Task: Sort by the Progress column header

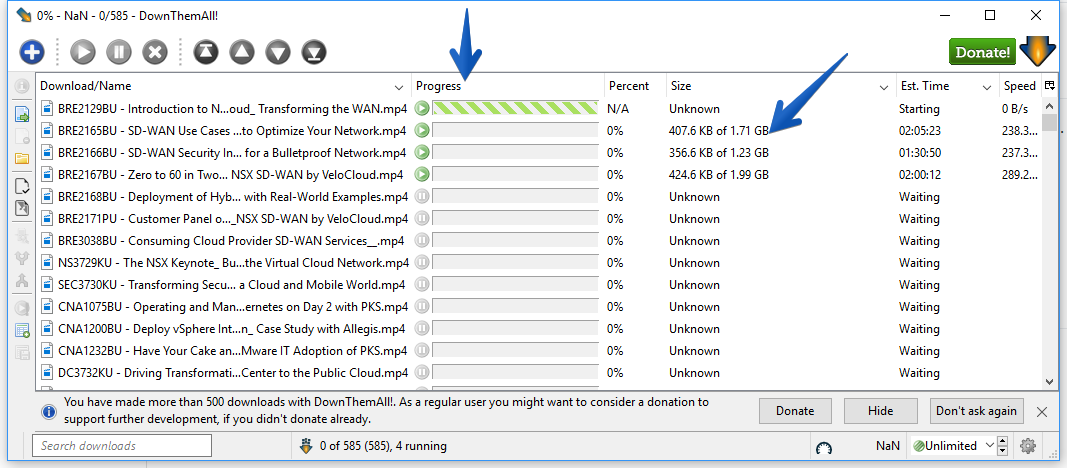Action: (x=438, y=86)
